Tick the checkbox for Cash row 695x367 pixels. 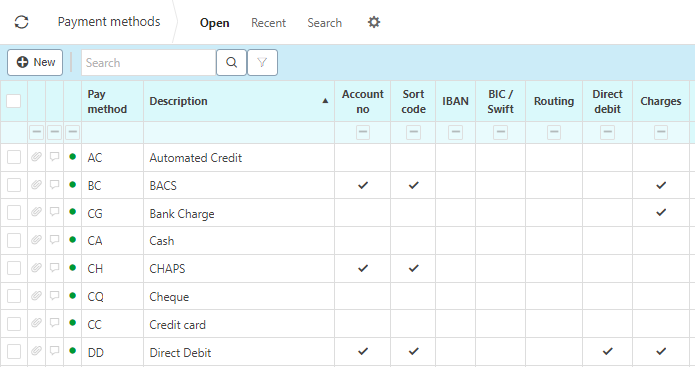point(14,240)
